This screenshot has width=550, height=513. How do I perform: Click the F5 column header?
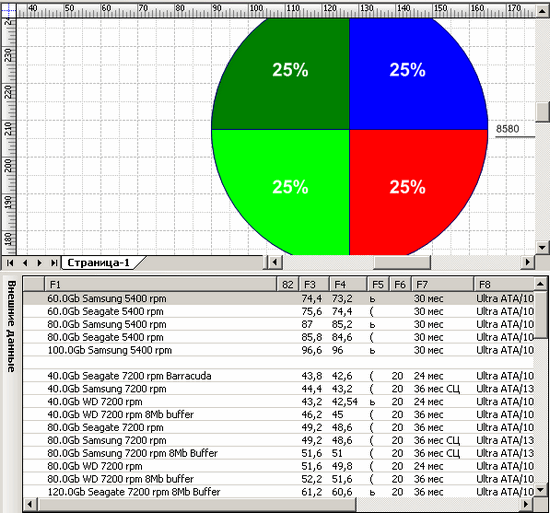click(378, 284)
